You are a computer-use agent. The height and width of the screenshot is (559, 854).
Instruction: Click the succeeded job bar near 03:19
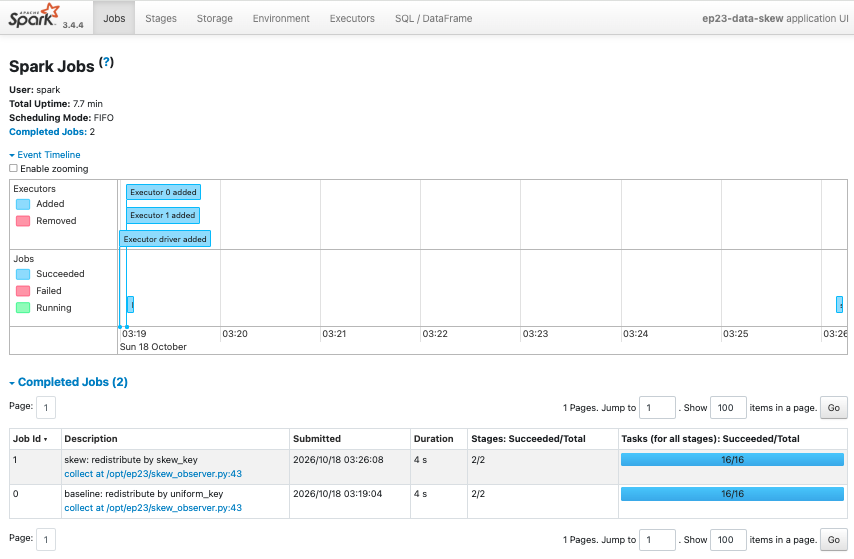[x=131, y=304]
